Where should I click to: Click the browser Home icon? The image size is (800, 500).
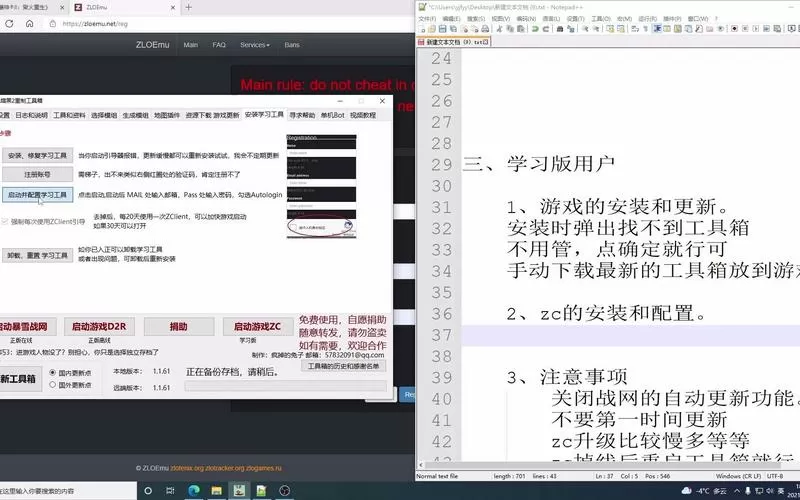(x=30, y=23)
